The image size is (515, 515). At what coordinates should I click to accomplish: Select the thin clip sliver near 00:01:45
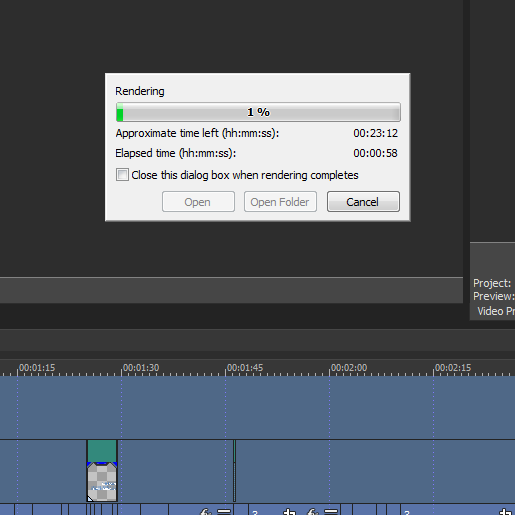coord(235,470)
